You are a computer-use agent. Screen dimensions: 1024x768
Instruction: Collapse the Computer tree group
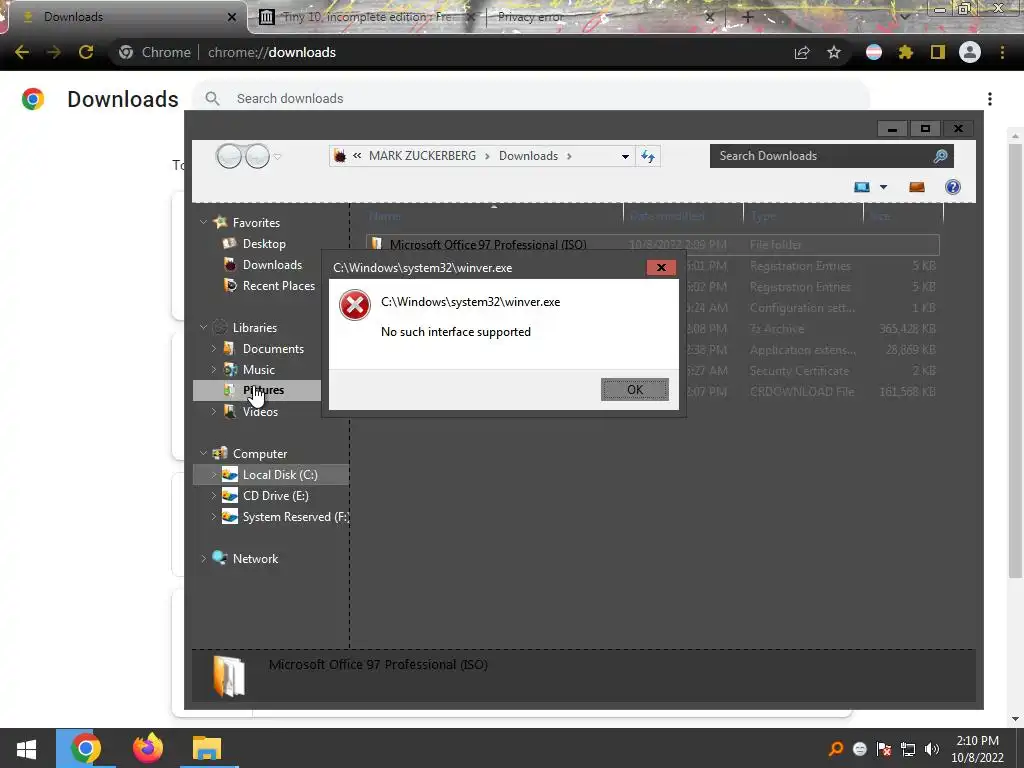(203, 453)
